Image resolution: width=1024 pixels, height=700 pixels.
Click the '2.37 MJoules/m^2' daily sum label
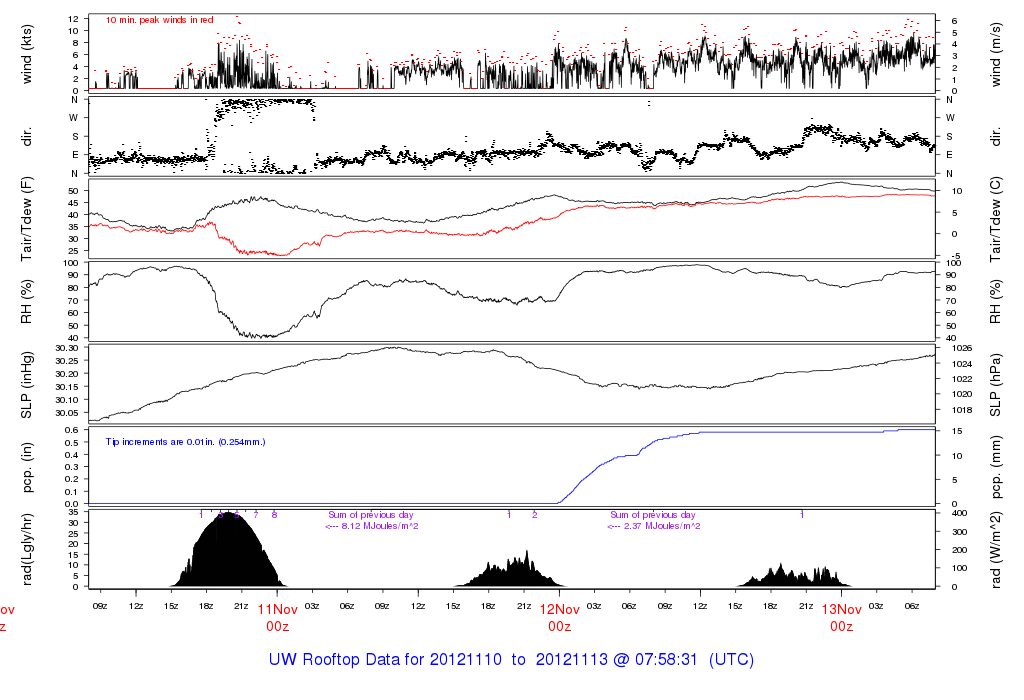[x=662, y=526]
